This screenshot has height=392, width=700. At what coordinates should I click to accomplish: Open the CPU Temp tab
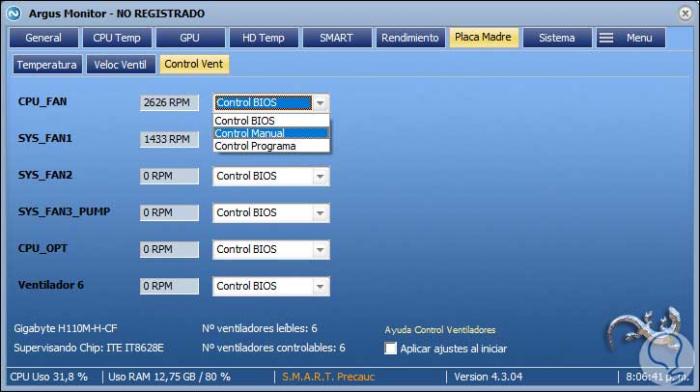point(117,38)
